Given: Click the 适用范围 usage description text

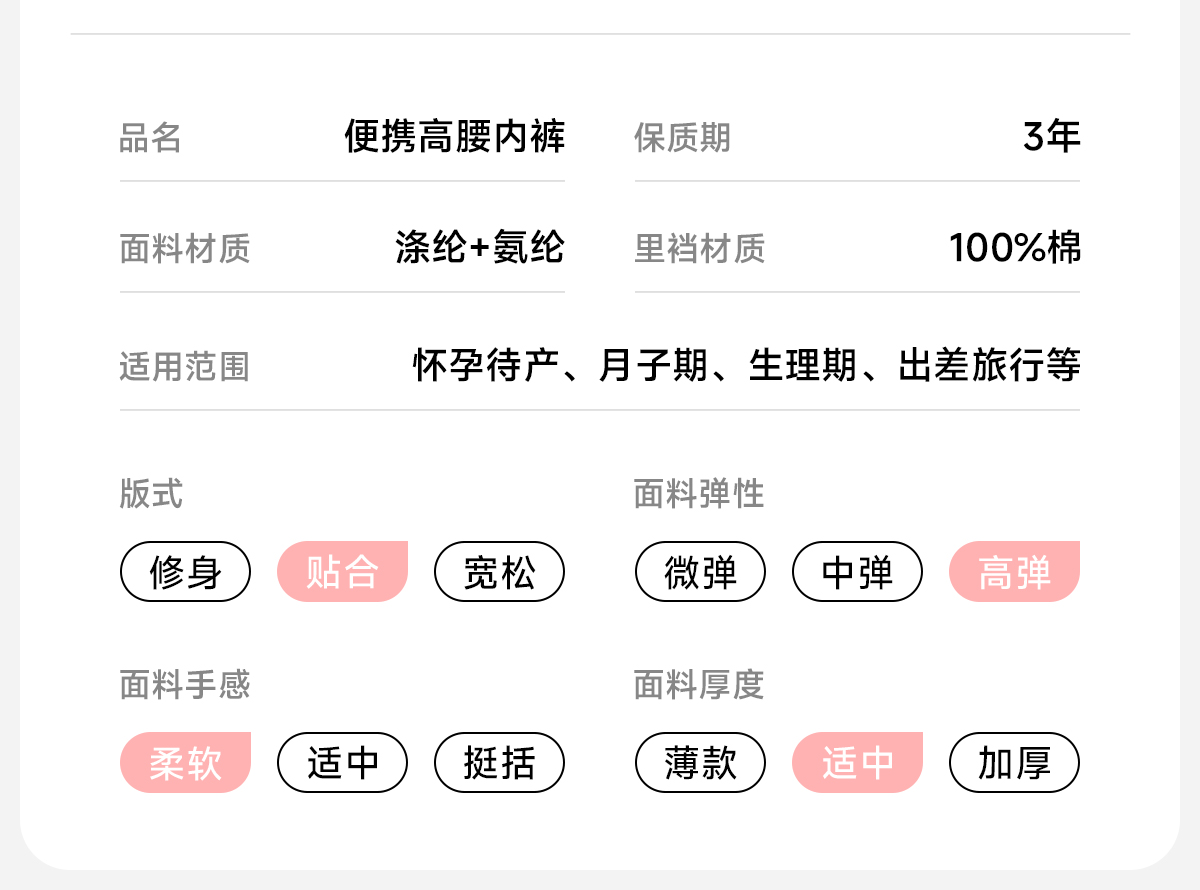Looking at the screenshot, I should pyautogui.click(x=747, y=366).
